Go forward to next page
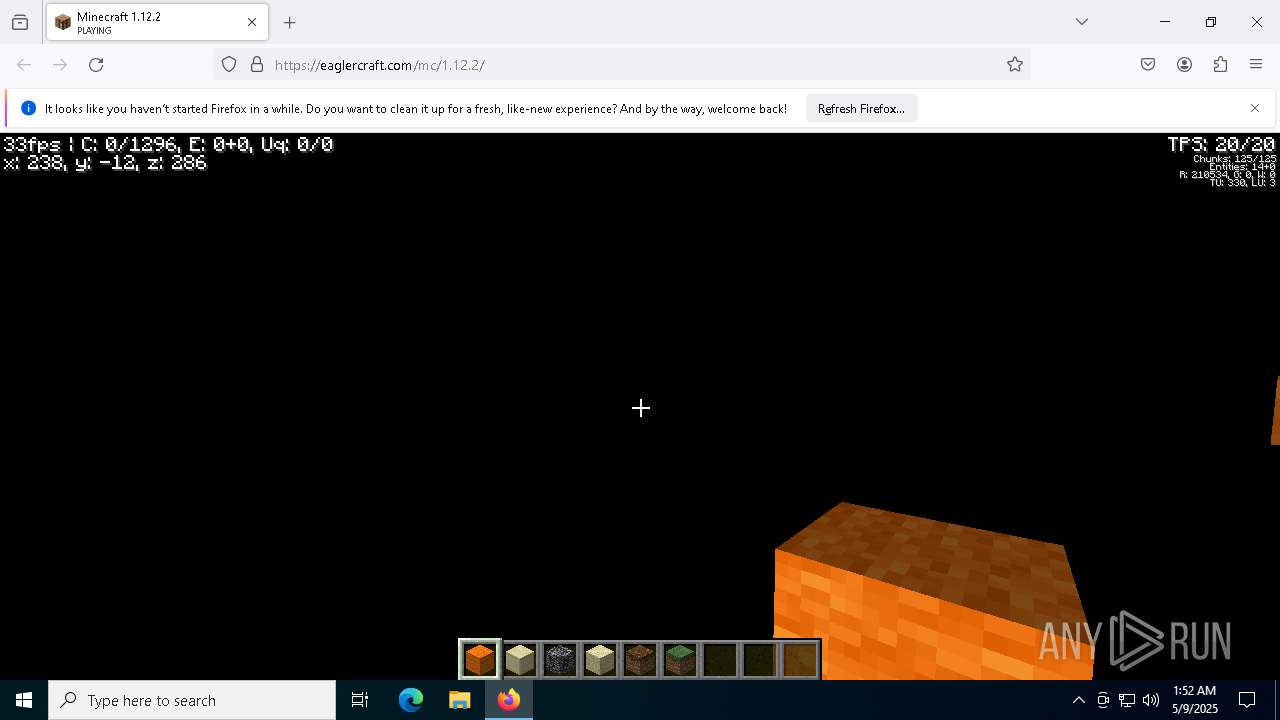 pyautogui.click(x=60, y=65)
